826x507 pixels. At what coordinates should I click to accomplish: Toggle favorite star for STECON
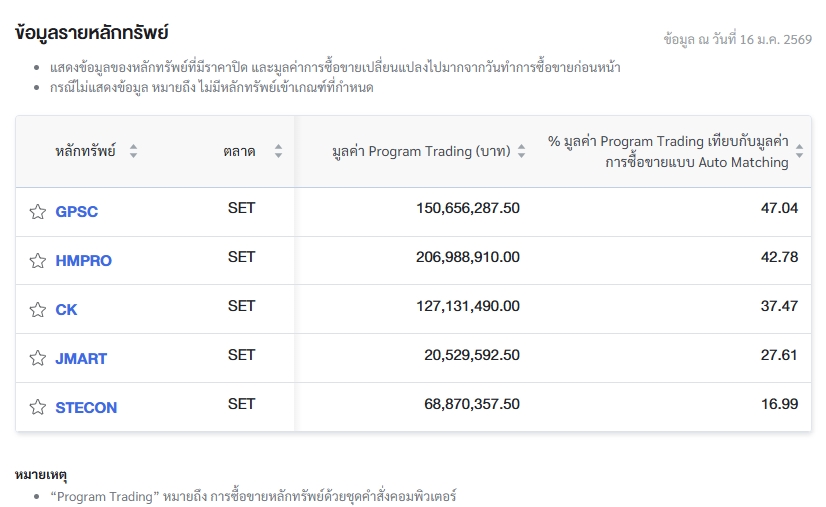(38, 407)
